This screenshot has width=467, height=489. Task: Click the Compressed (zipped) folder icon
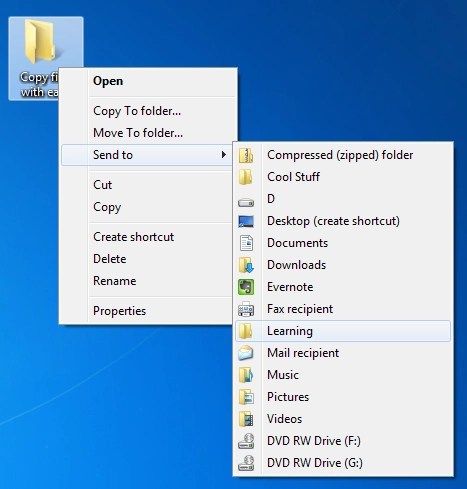pos(246,155)
